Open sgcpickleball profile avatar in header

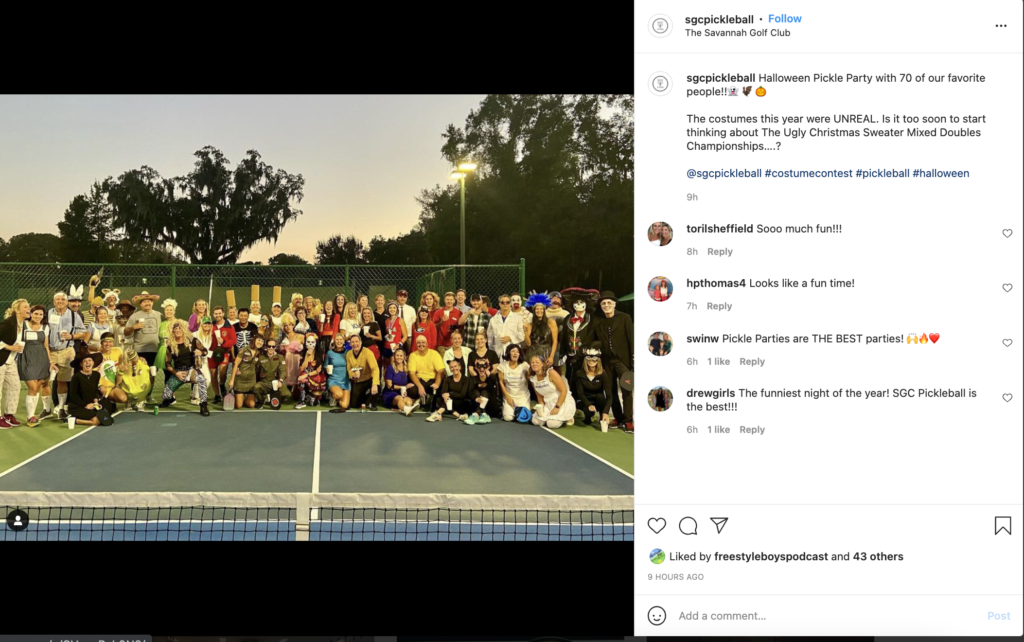click(x=660, y=25)
